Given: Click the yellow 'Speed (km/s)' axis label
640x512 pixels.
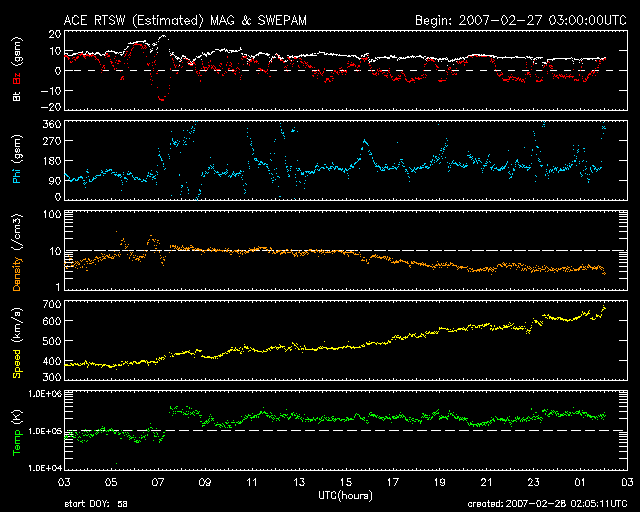Looking at the screenshot, I should point(17,343).
